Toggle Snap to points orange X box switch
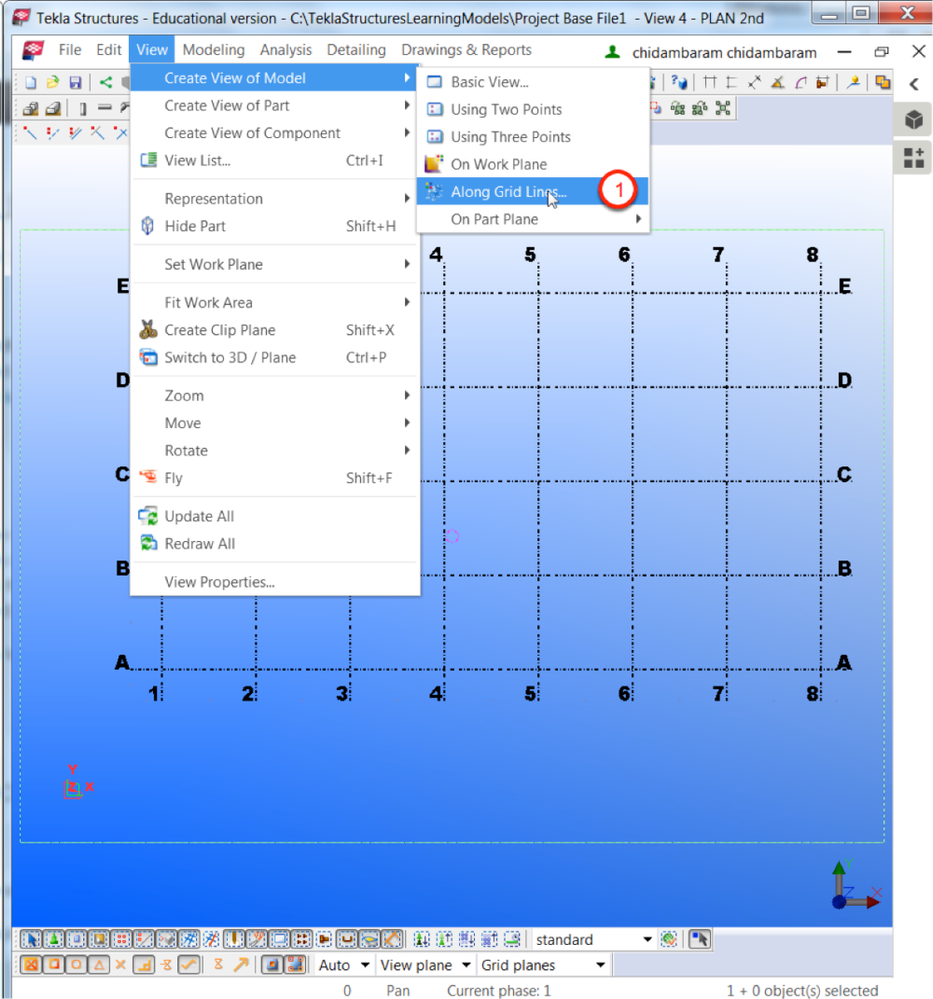 (31, 965)
